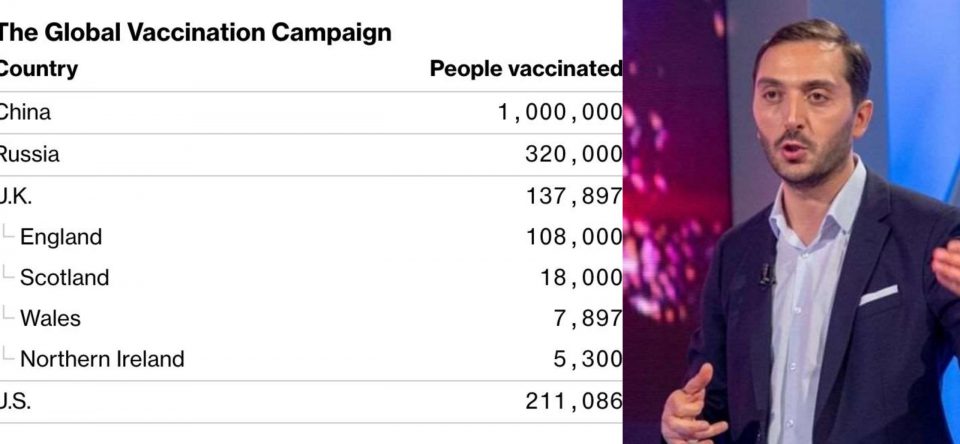Click the Northern Ireland sub-row label
The width and height of the screenshot is (960, 444).
tap(102, 359)
